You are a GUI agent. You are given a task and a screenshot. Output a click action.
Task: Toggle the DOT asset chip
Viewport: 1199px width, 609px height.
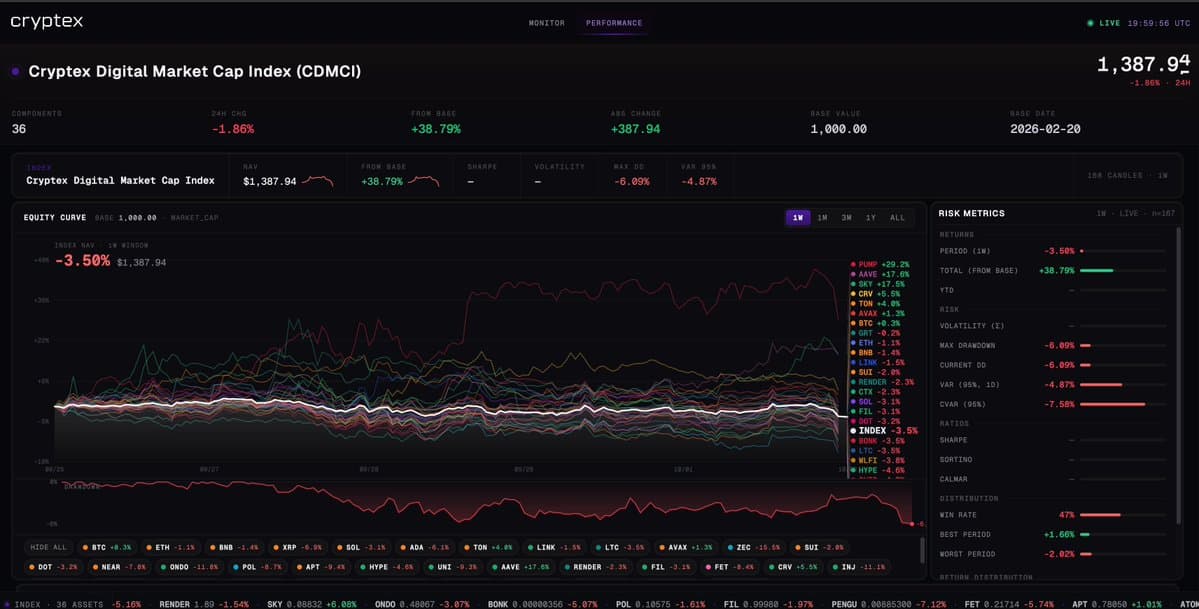tap(54, 568)
